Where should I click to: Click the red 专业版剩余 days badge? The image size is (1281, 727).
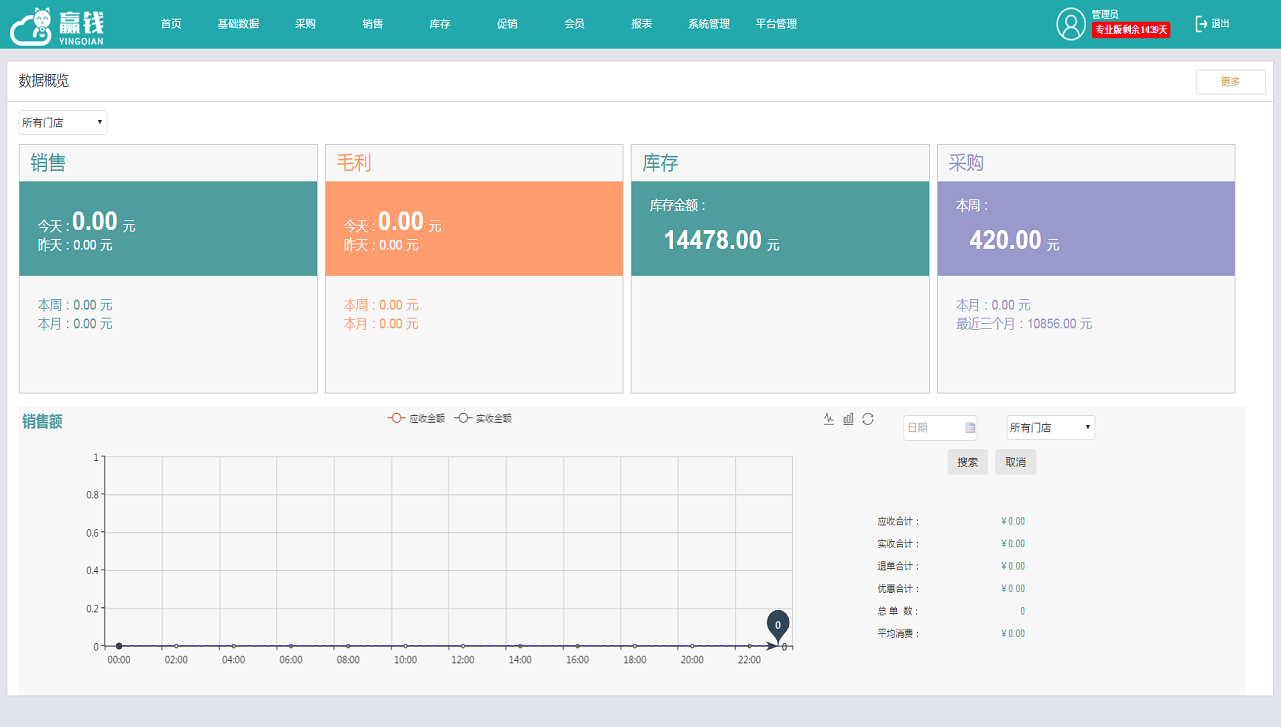(1131, 30)
